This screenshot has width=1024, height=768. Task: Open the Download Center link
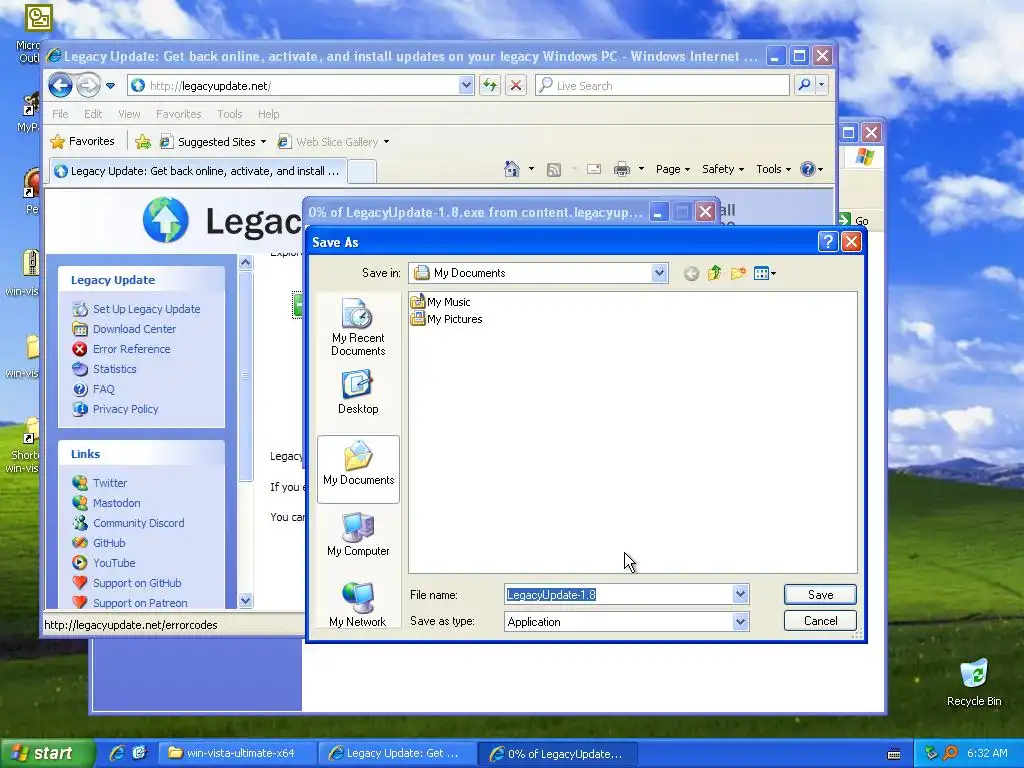pyautogui.click(x=135, y=329)
